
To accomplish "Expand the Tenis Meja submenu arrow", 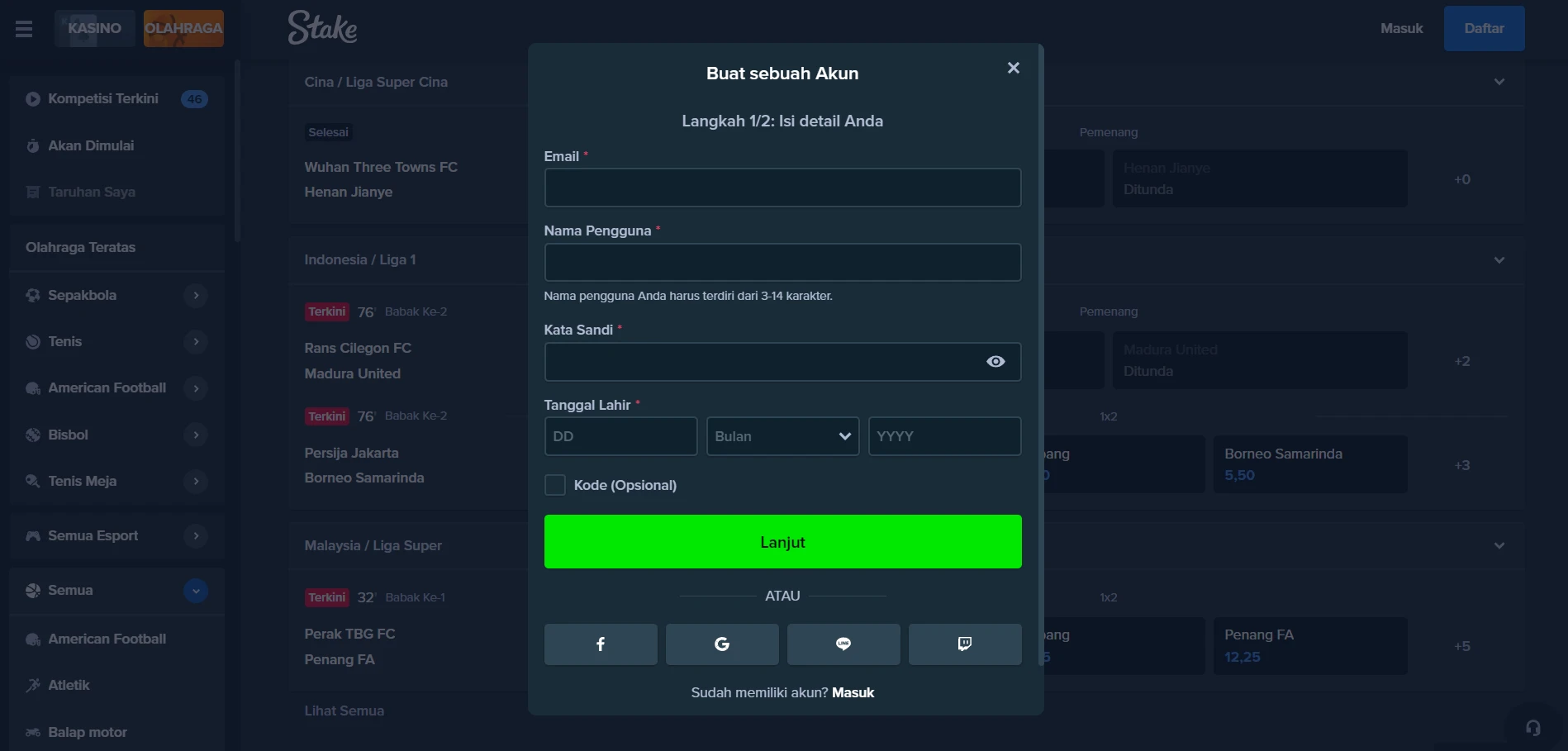I will [196, 481].
